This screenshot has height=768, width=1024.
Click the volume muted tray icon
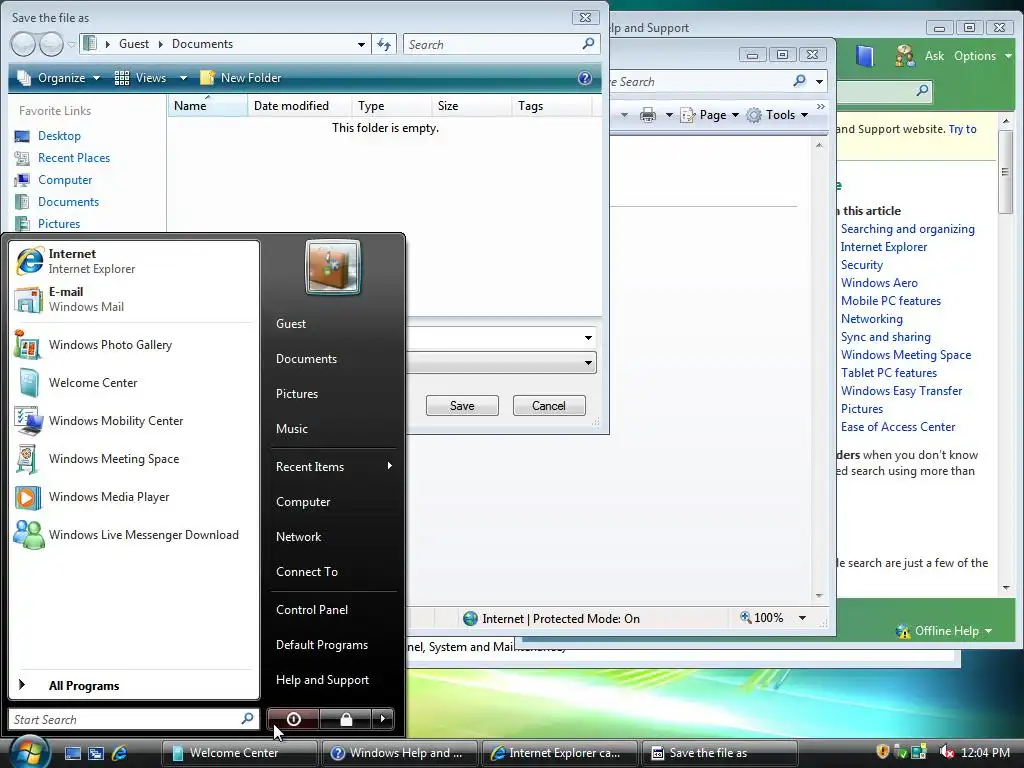(x=946, y=752)
